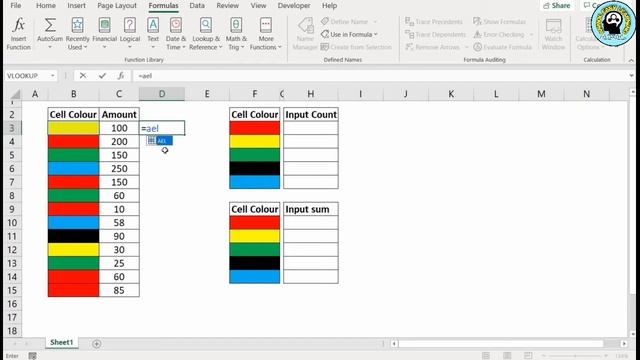
Task: Click Error Checking
Action: 499,34
